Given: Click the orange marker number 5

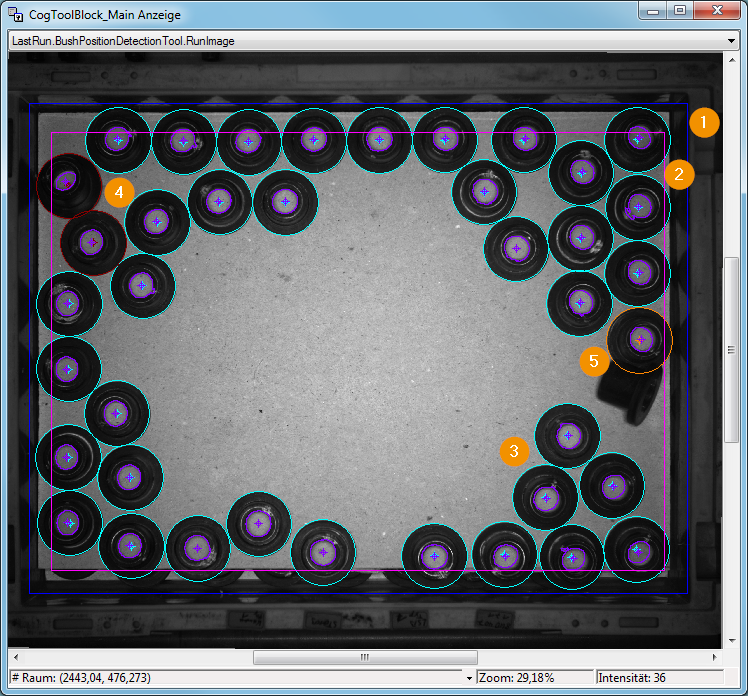Looking at the screenshot, I should (594, 361).
